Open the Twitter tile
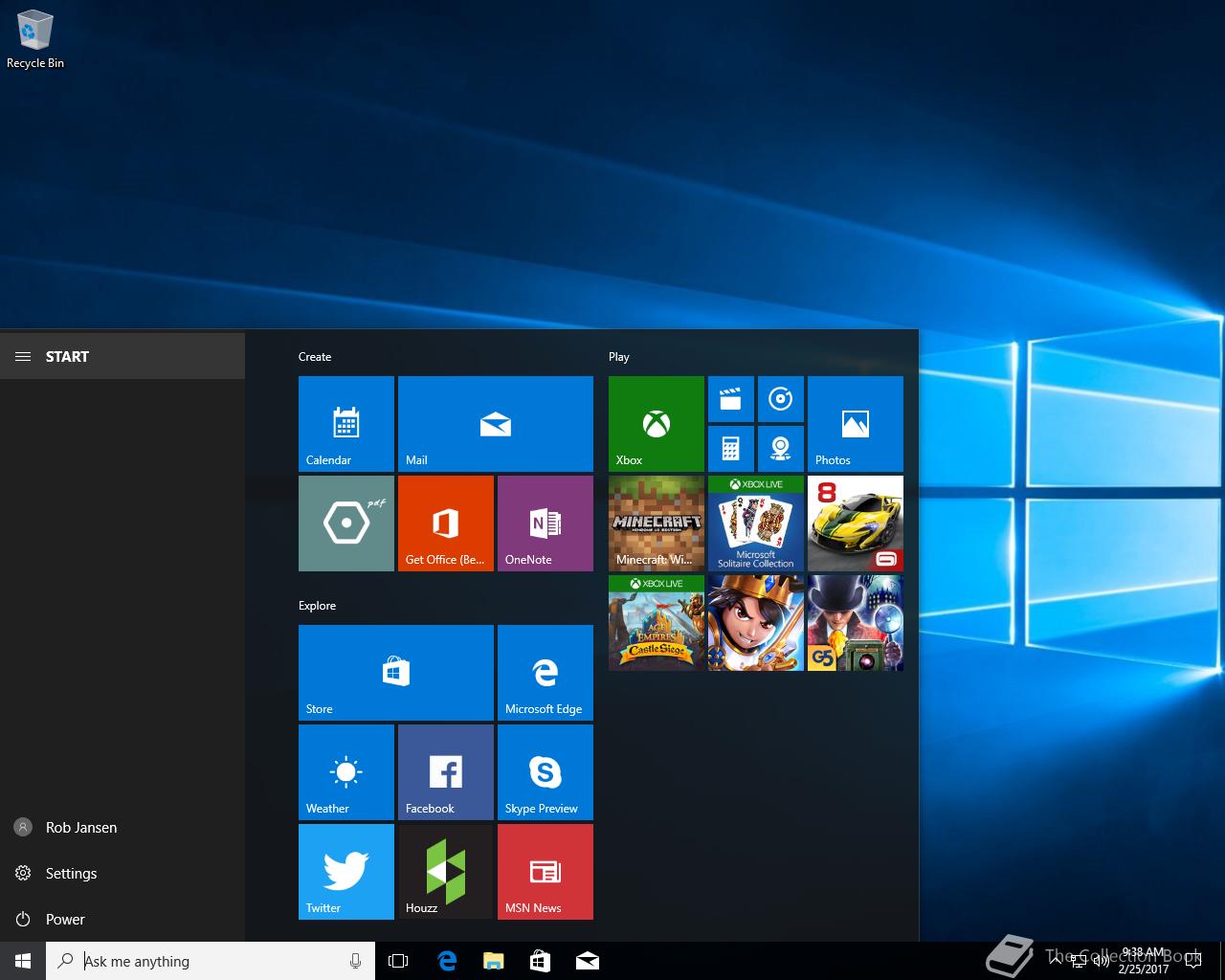Image resolution: width=1225 pixels, height=980 pixels. tap(346, 872)
